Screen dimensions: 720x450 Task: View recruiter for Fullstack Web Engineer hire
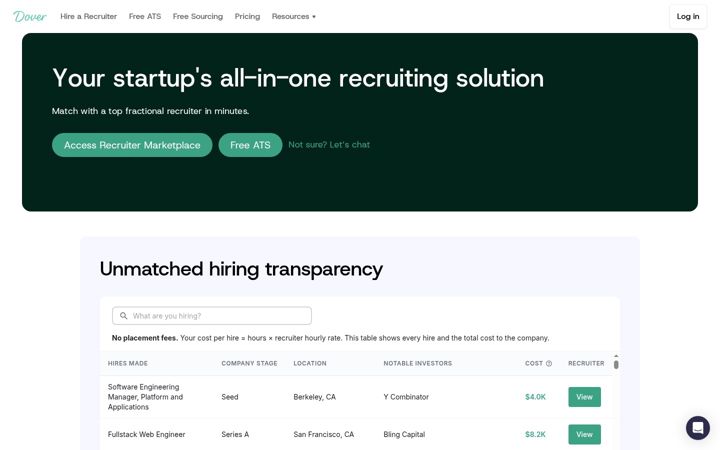(x=585, y=434)
